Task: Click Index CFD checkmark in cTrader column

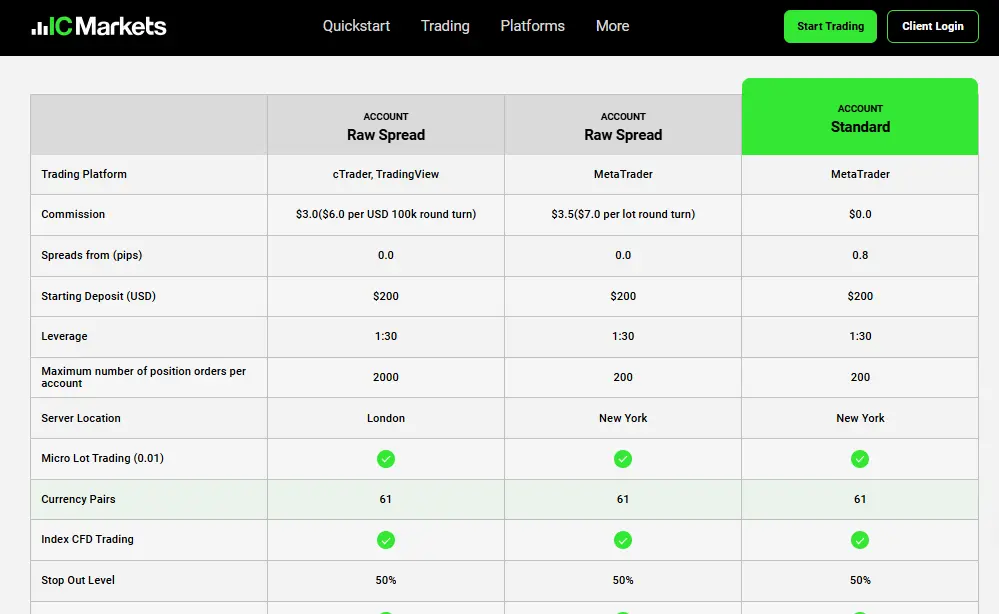Action: coord(385,540)
